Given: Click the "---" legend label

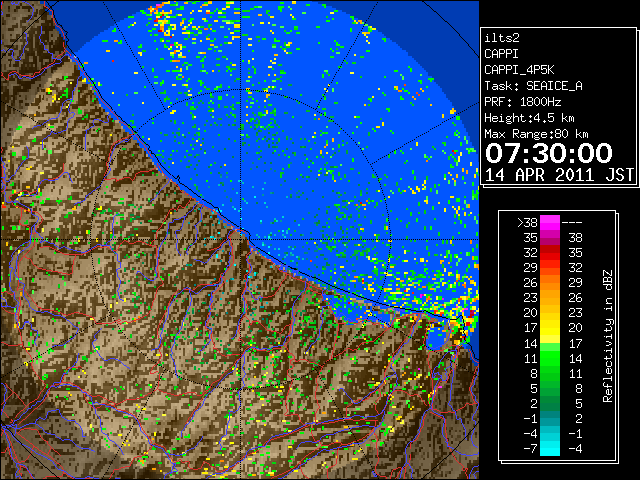Looking at the screenshot, I should (572, 223).
